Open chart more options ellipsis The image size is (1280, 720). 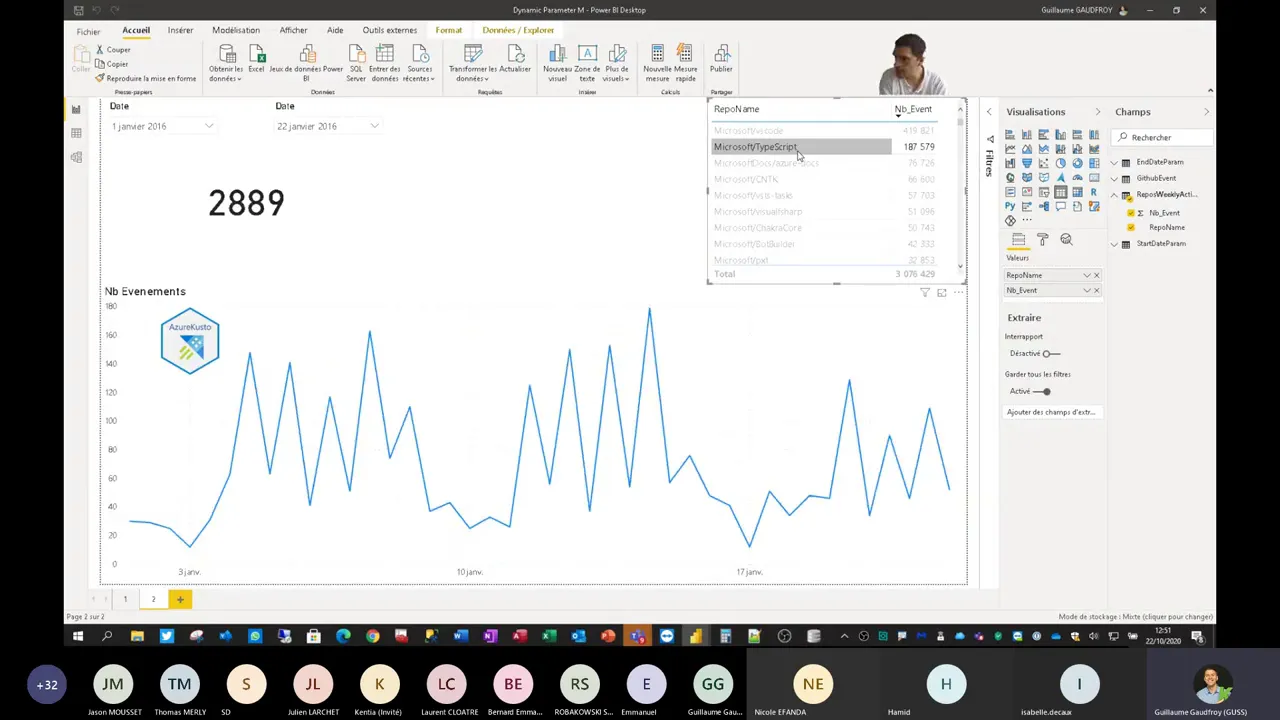pos(957,293)
